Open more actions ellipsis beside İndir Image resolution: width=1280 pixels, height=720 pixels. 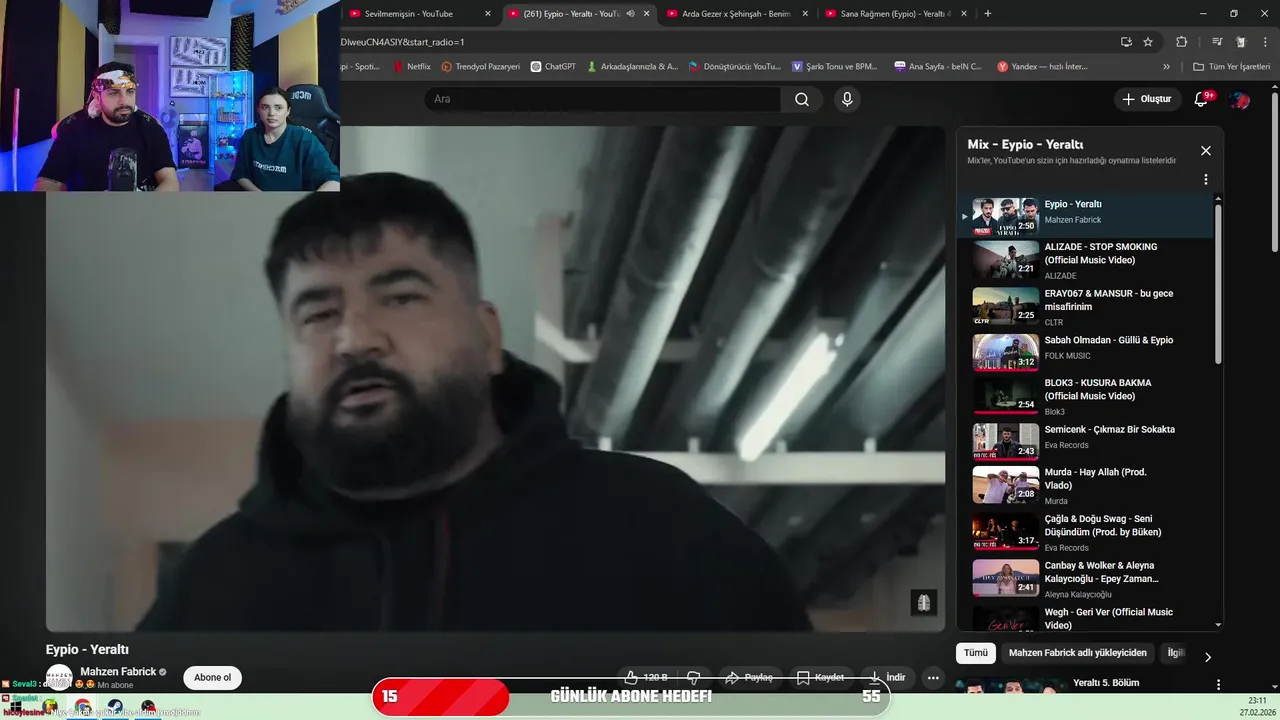[x=933, y=677]
